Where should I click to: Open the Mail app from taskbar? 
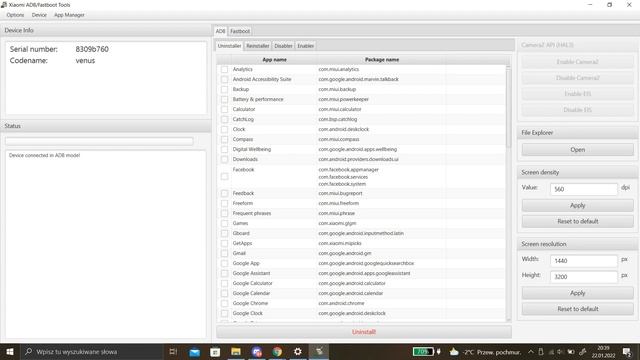pos(195,351)
